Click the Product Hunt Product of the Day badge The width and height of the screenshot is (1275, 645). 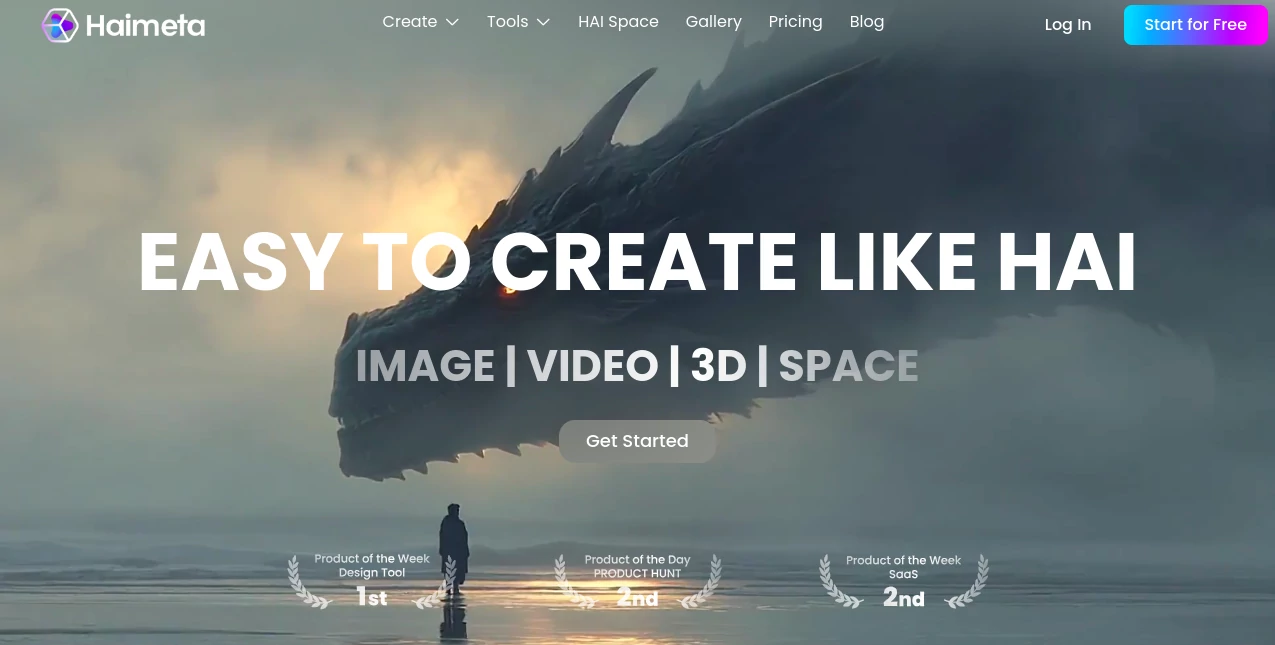[637, 580]
